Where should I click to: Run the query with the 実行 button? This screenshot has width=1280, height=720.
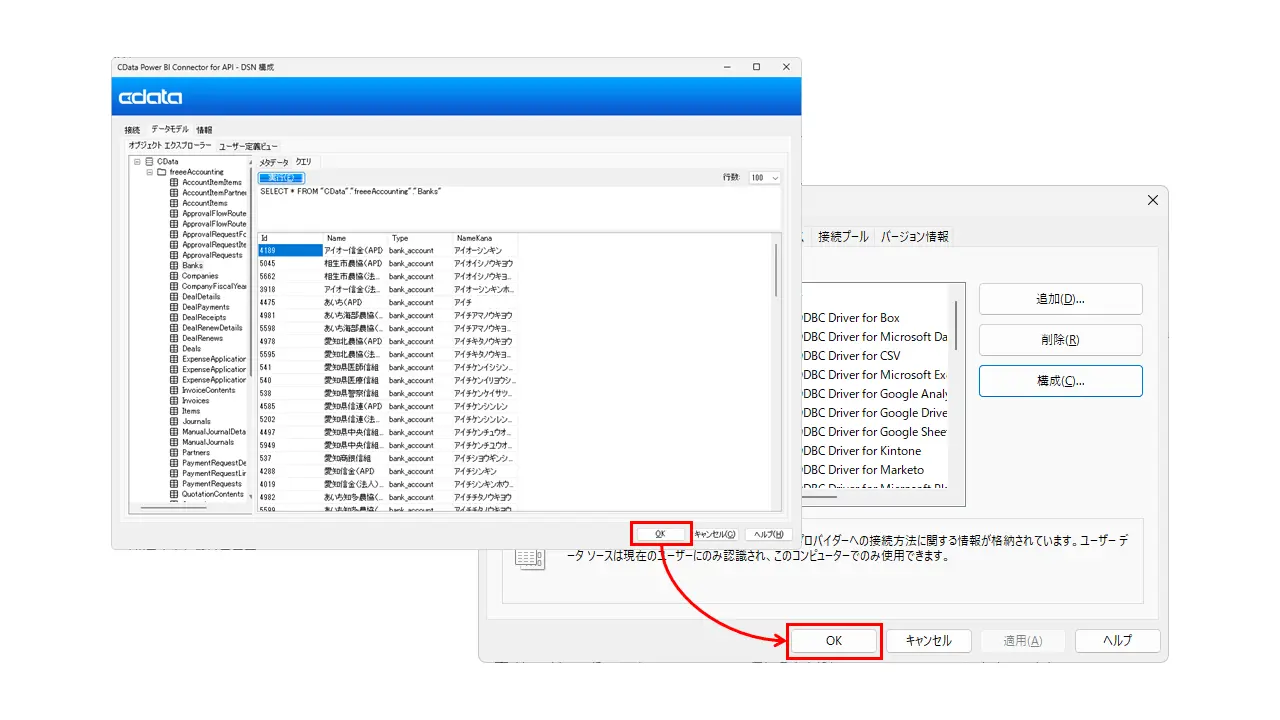point(281,178)
